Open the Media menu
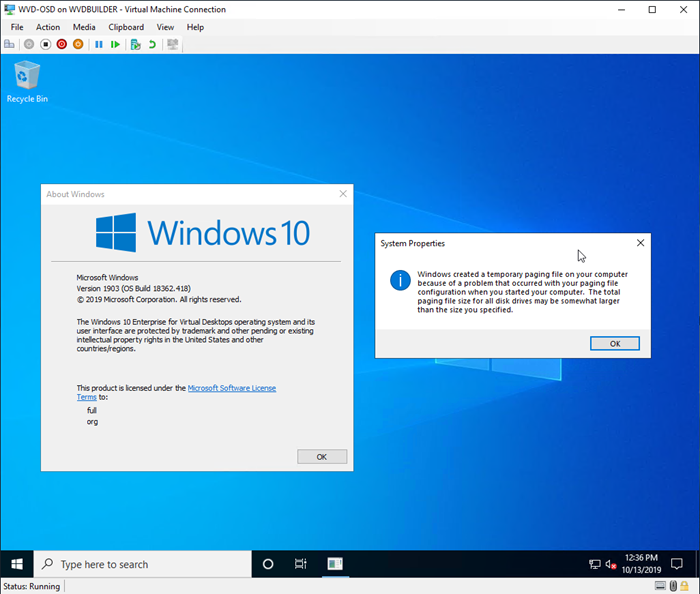Image resolution: width=700 pixels, height=594 pixels. [x=84, y=27]
